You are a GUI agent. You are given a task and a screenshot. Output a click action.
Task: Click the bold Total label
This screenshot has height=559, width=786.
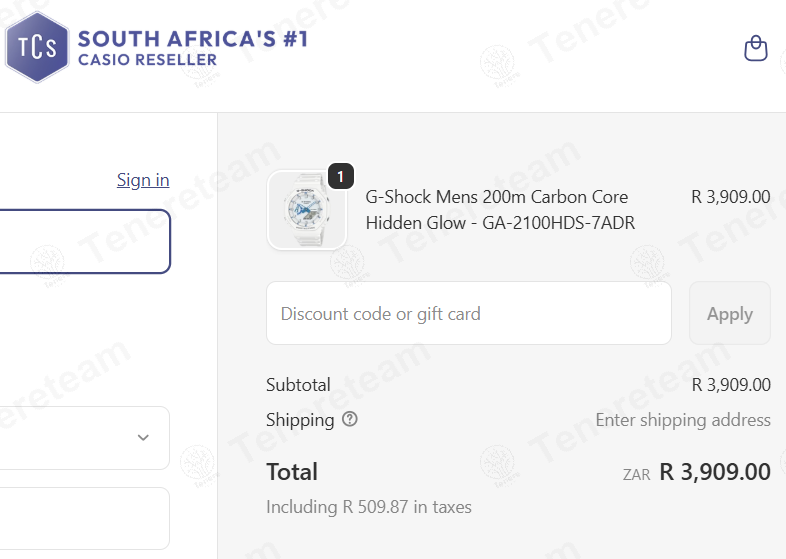(292, 472)
